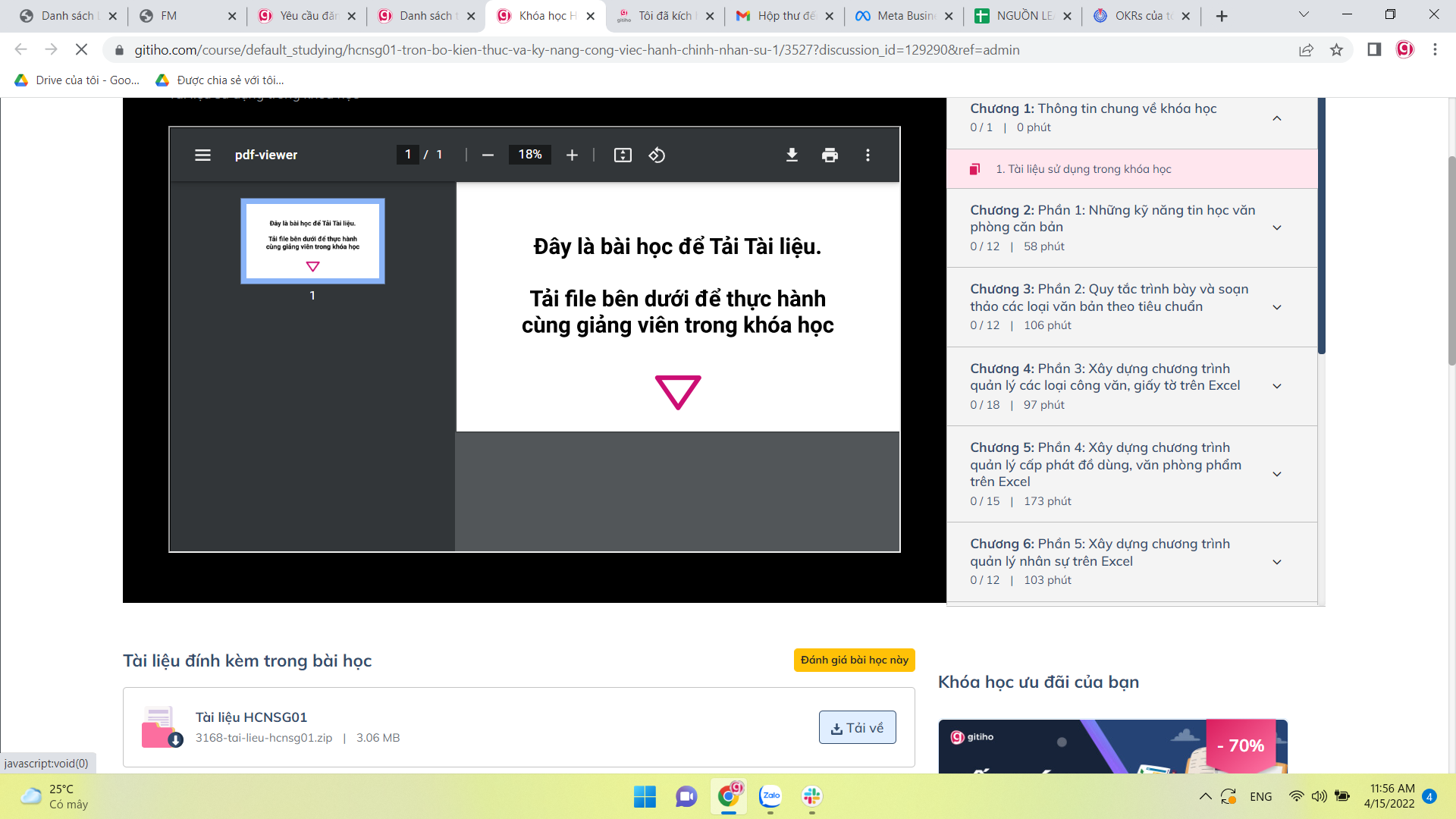The image size is (1456, 819).
Task: Open Slack from taskbar
Action: click(x=812, y=796)
